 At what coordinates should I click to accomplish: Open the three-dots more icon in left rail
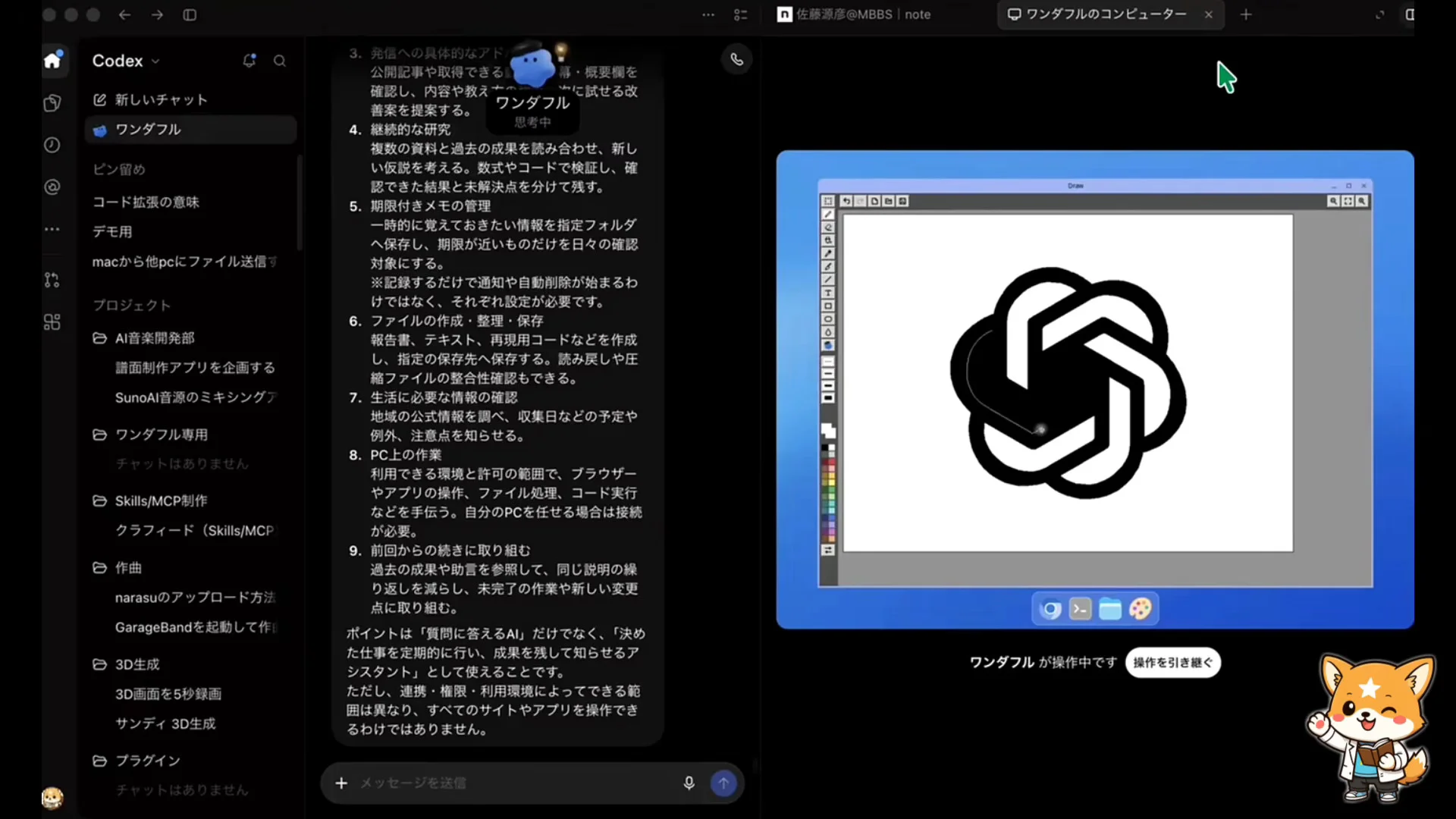pos(52,229)
